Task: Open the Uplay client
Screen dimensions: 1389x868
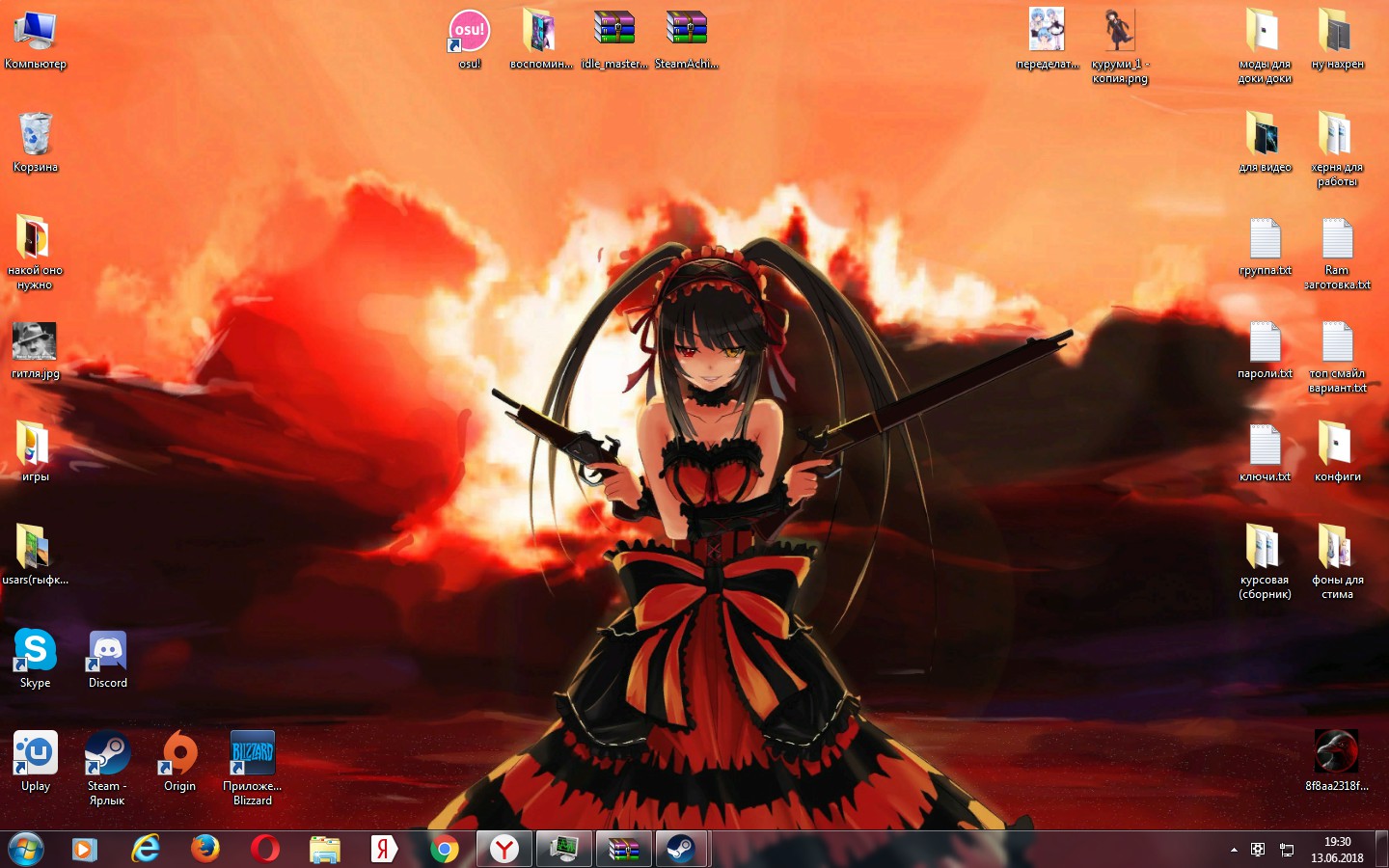Action: tap(35, 753)
